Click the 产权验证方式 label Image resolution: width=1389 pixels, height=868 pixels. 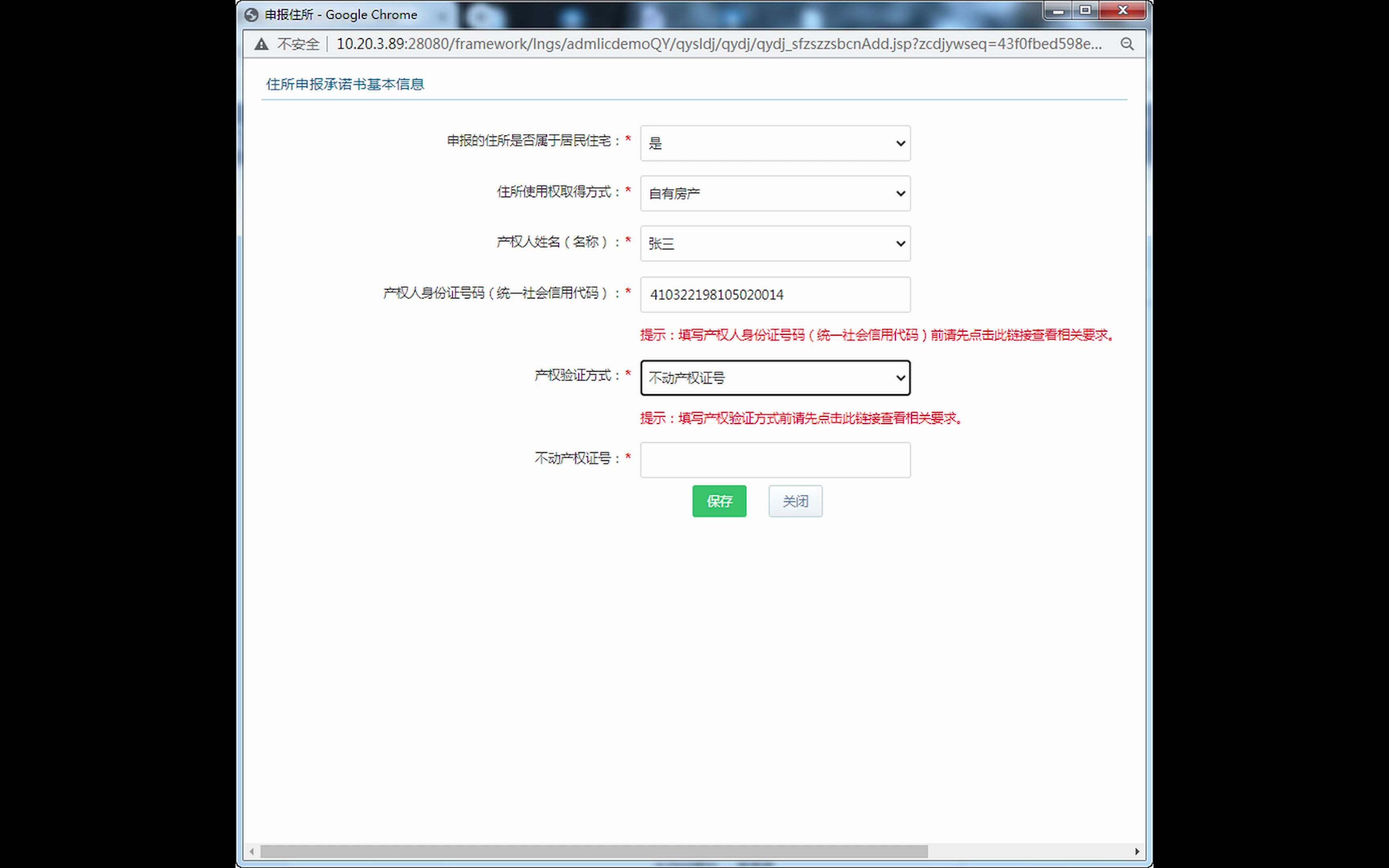578,375
